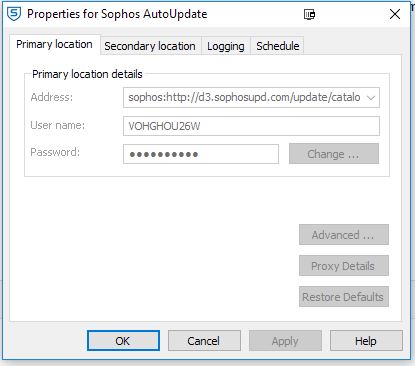
Task: Open Help for AutoUpdate properties
Action: point(366,341)
